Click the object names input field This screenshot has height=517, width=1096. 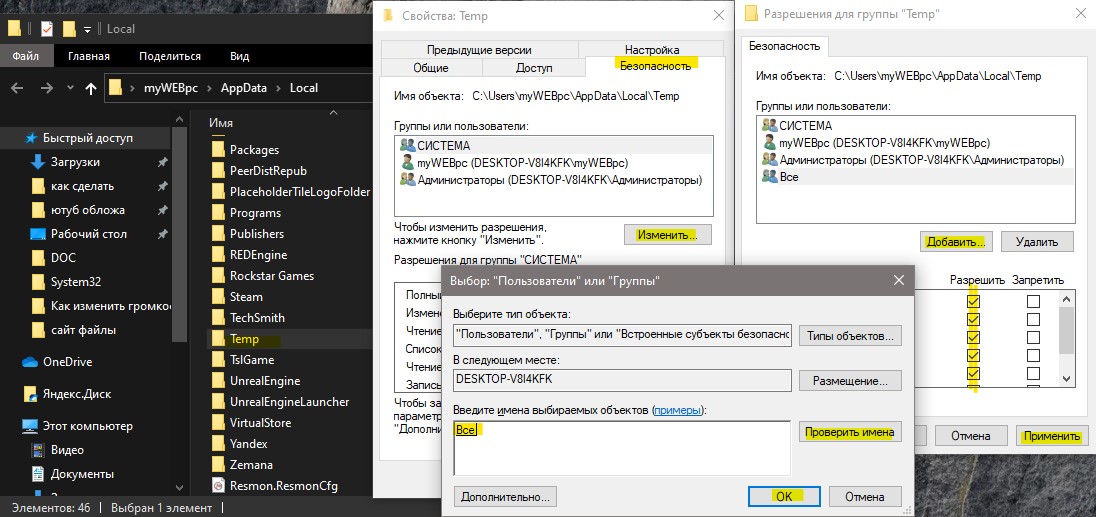click(621, 448)
